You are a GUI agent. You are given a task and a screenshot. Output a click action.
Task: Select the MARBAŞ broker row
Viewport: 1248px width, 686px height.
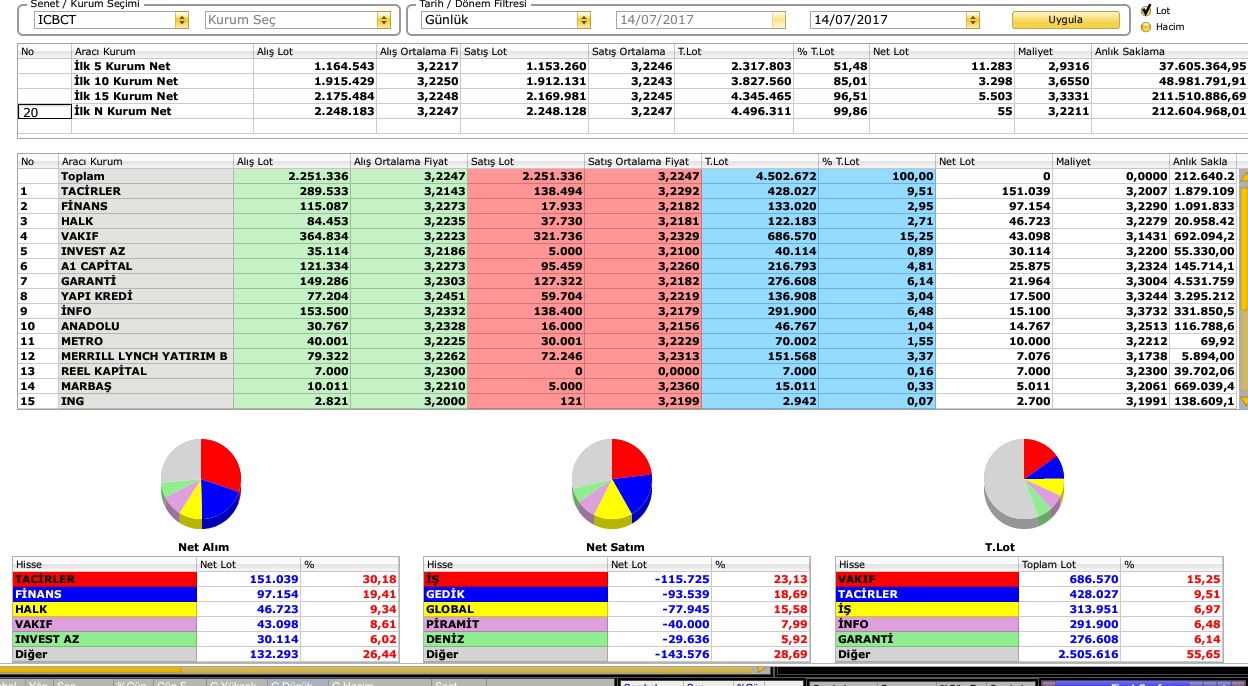click(627, 386)
